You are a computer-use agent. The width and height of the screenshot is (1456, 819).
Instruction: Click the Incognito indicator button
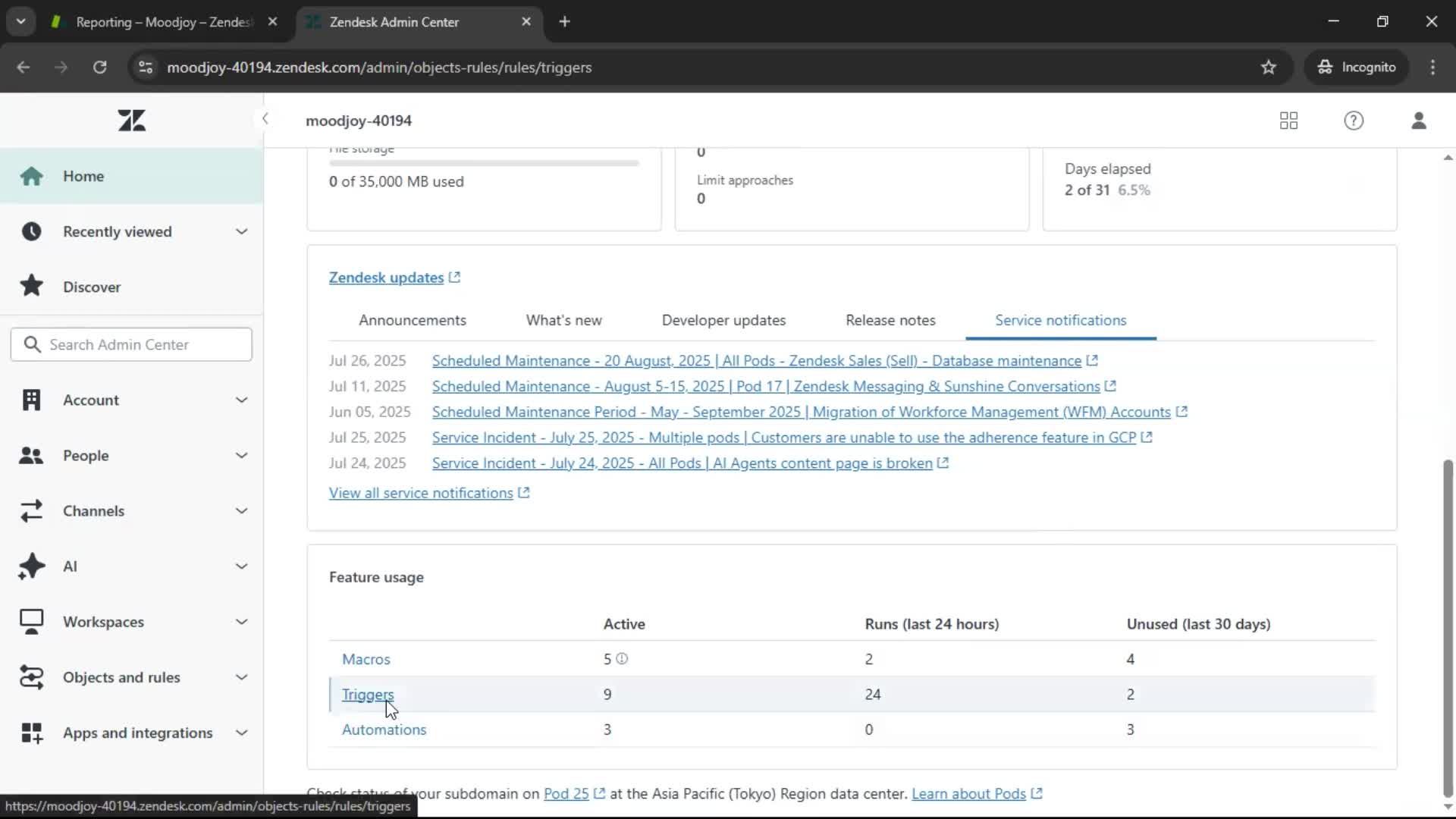1357,67
